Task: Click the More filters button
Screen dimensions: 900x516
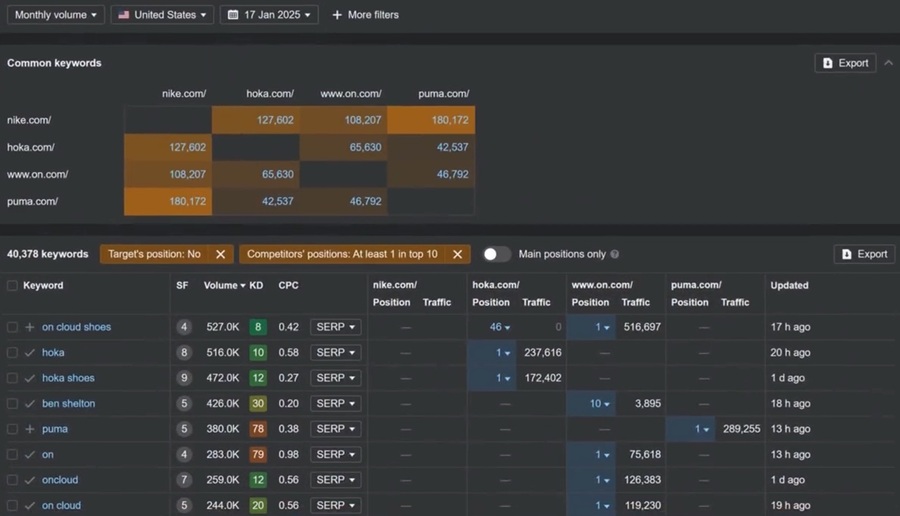Action: coord(366,15)
